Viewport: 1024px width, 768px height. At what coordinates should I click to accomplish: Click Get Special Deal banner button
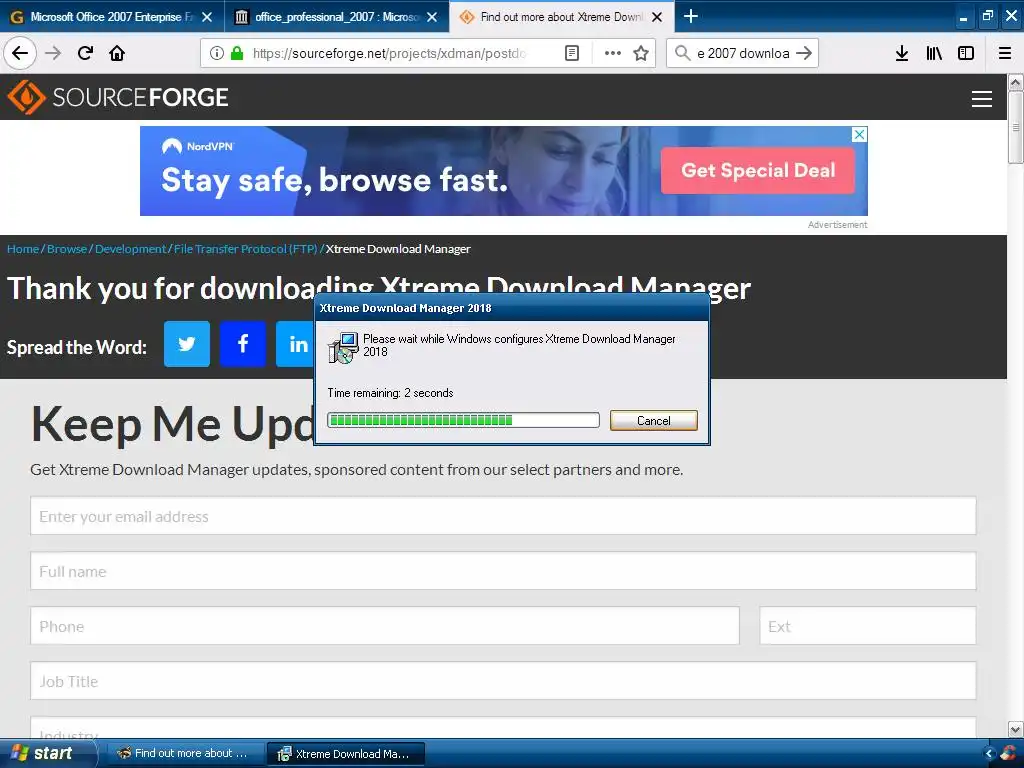(758, 170)
